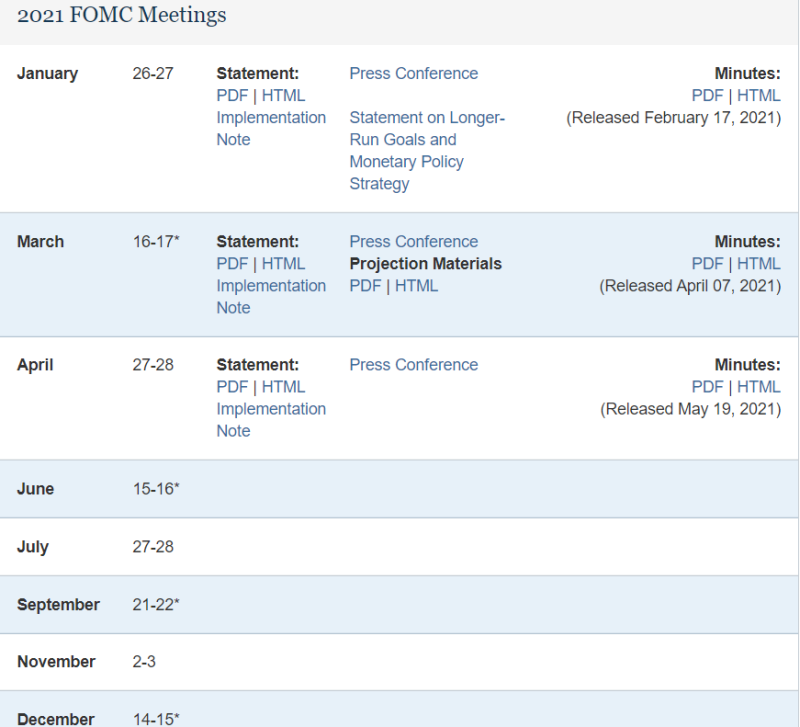Open April statement PDF link
This screenshot has height=727, width=800.
(231, 387)
